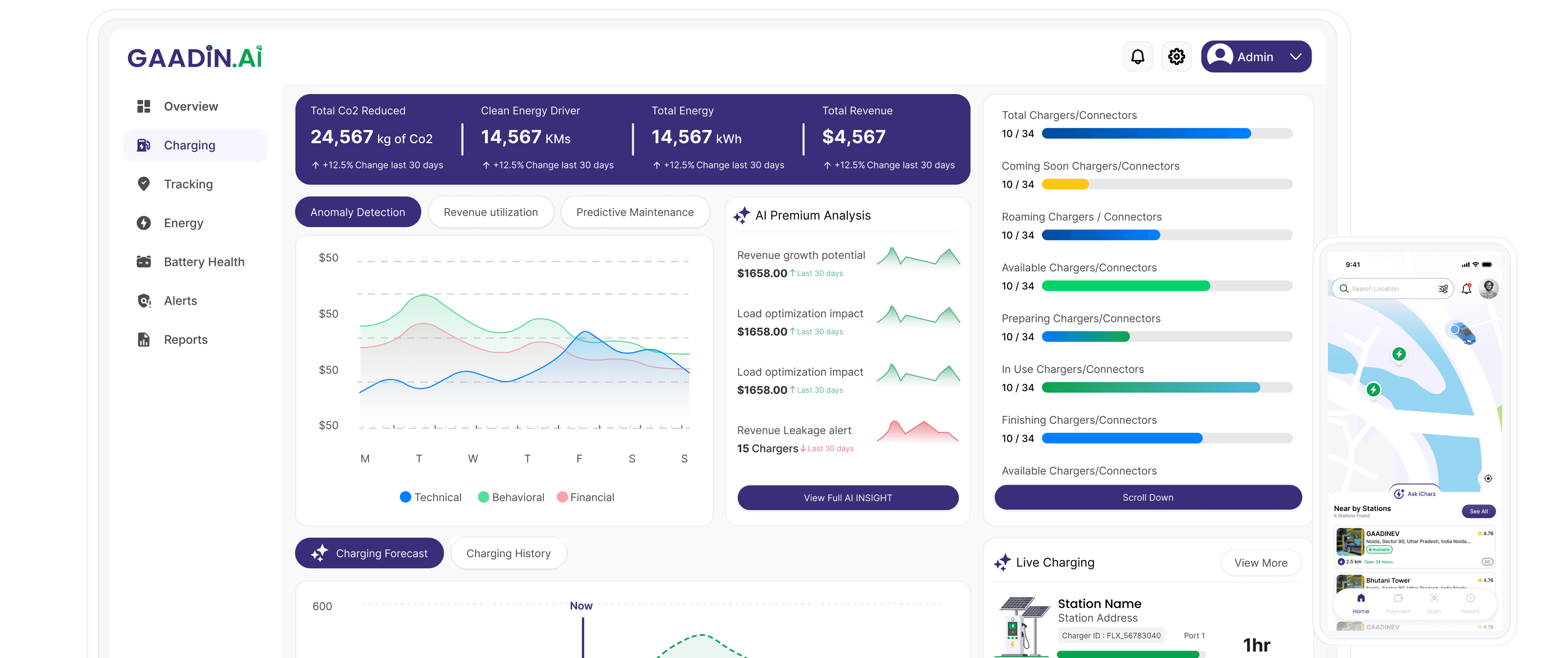This screenshot has height=658, width=1568.
Task: Open the notifications bell in dashboard header
Action: tap(1137, 57)
